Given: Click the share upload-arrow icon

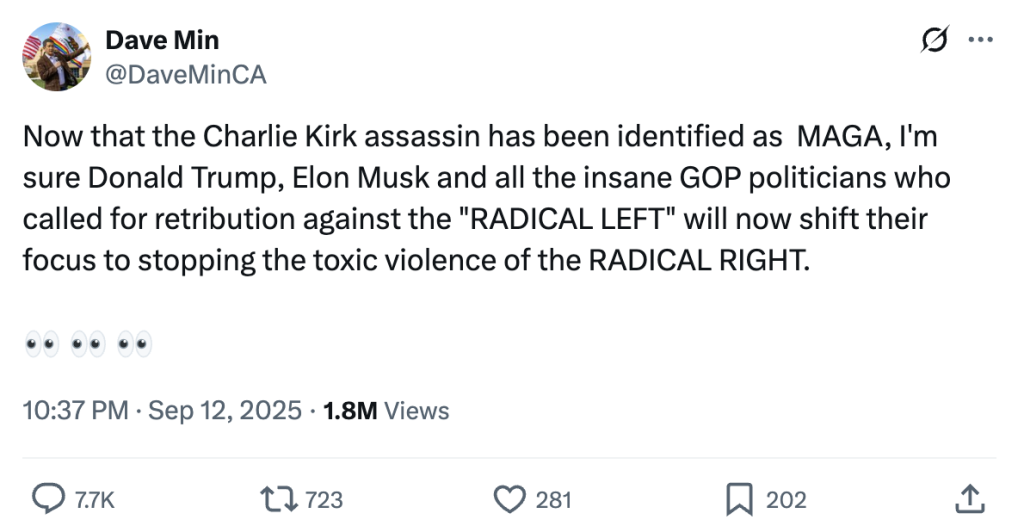Looking at the screenshot, I should click(967, 498).
